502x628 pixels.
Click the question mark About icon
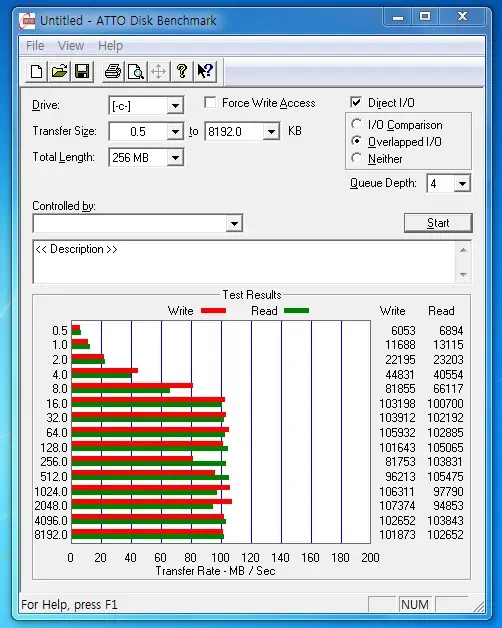tap(182, 72)
